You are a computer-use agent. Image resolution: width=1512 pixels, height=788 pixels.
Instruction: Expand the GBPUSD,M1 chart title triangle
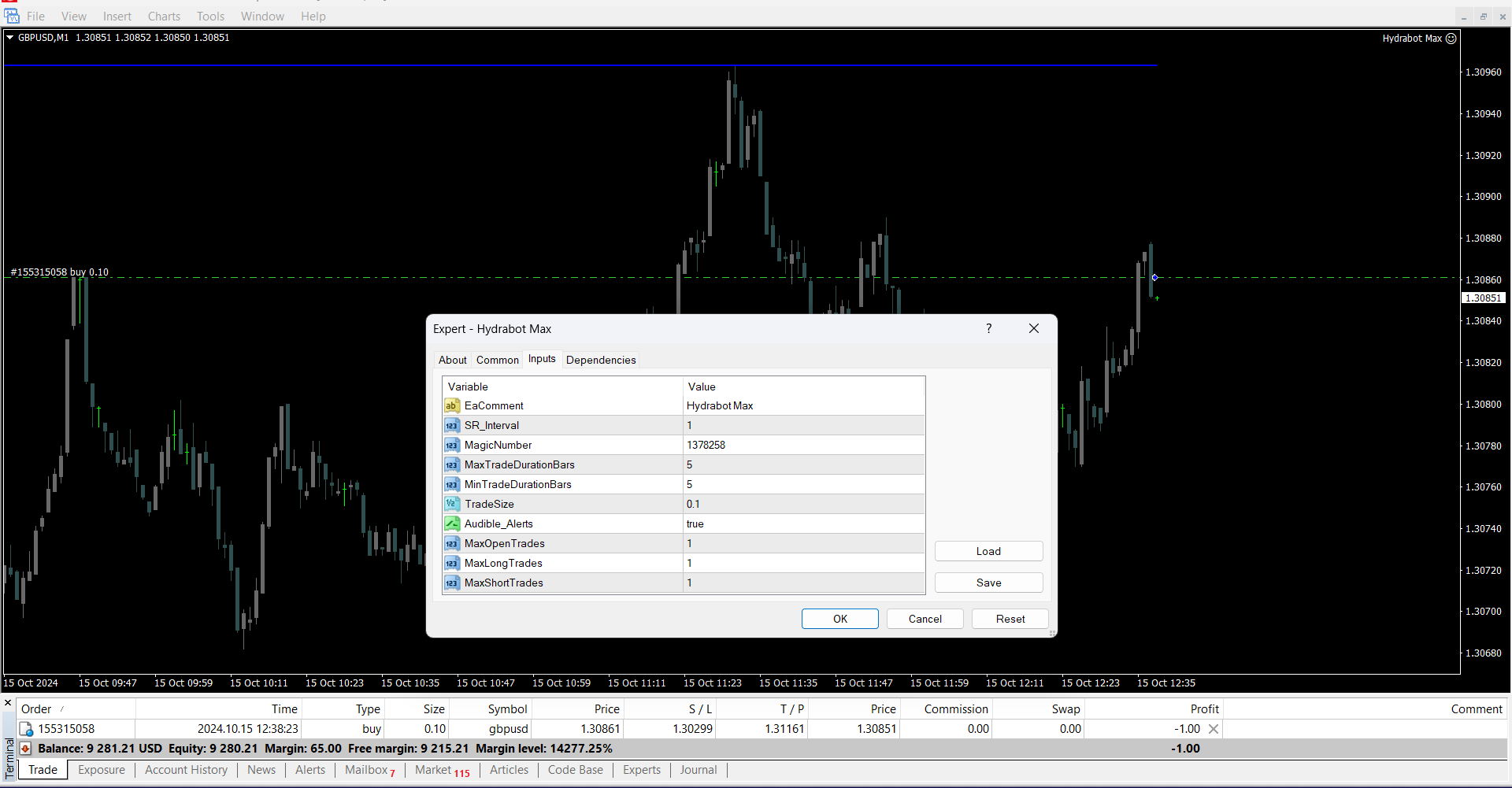[10, 37]
